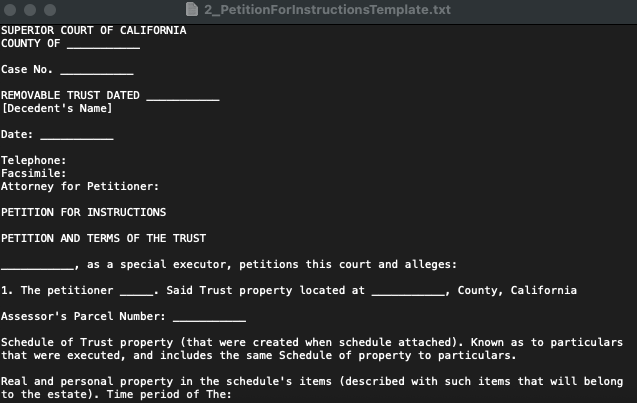Screen dimensions: 637x403
Task: Click the blank after "property located at"
Action: pos(407,290)
